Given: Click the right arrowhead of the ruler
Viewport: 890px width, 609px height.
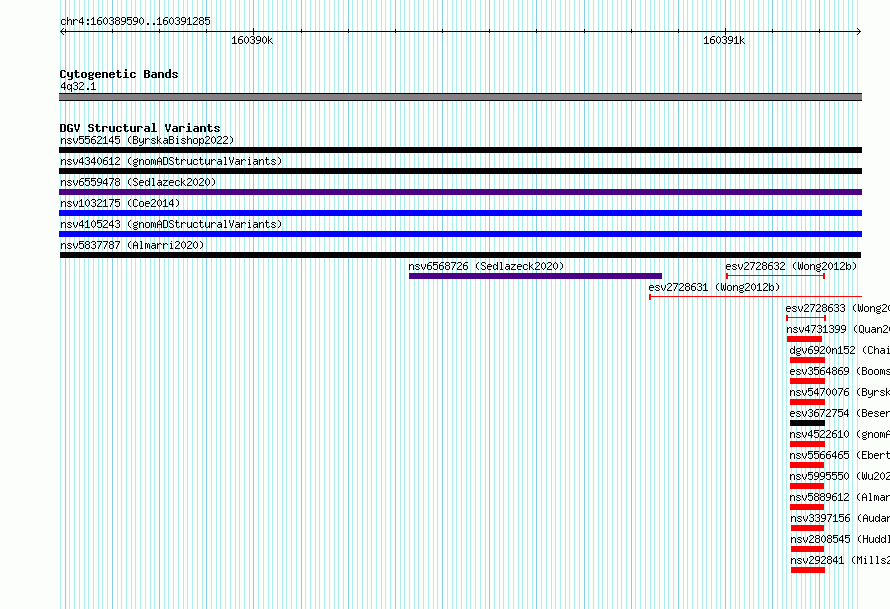Looking at the screenshot, I should (x=859, y=31).
